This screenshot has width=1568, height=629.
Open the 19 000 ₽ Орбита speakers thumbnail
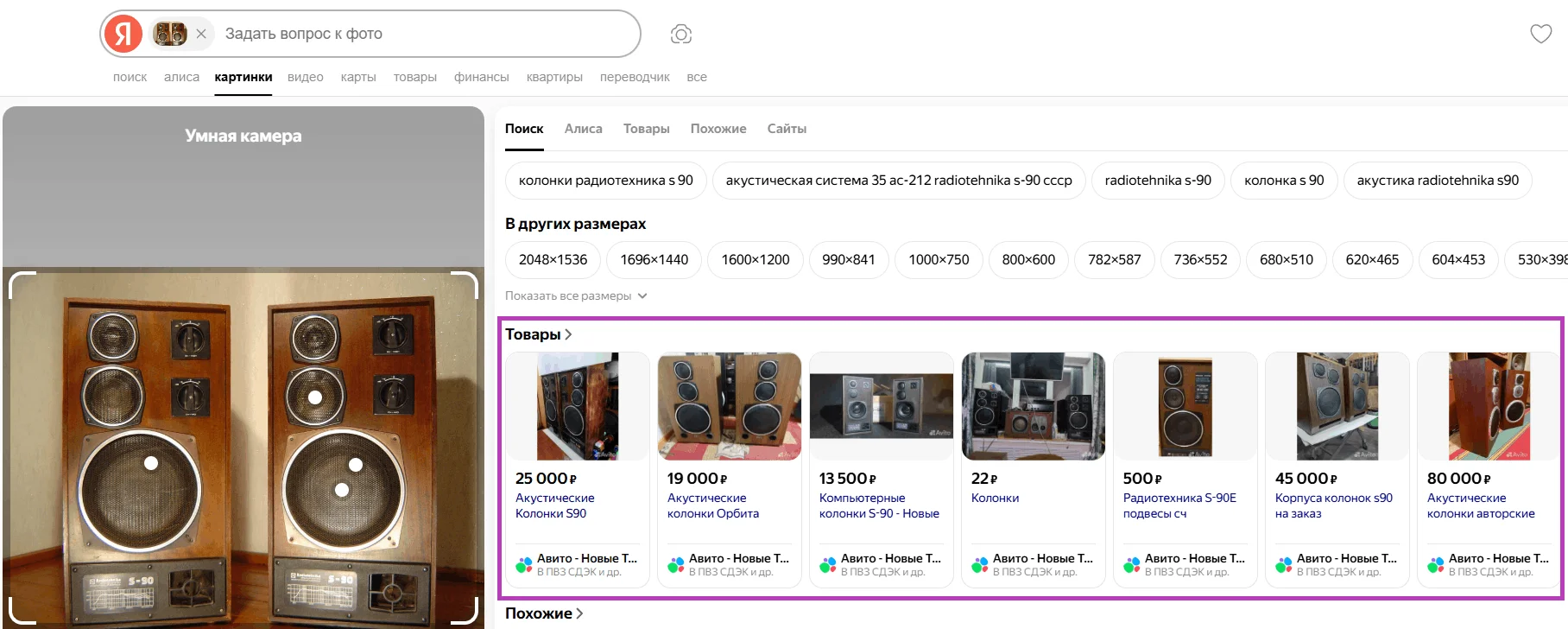[x=730, y=406]
